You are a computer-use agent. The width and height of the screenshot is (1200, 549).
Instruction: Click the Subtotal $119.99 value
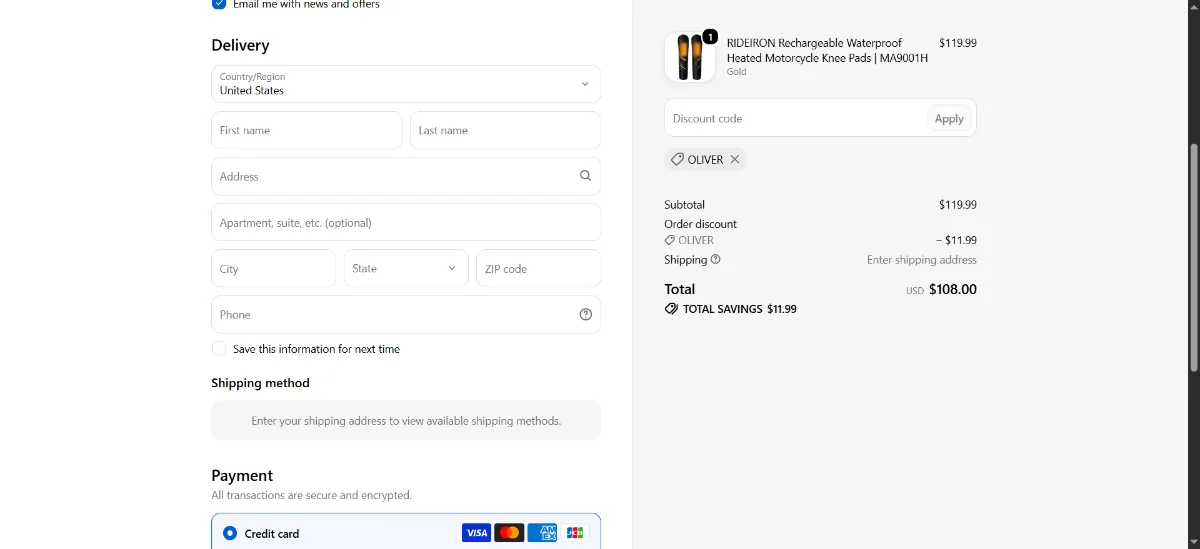pos(958,205)
